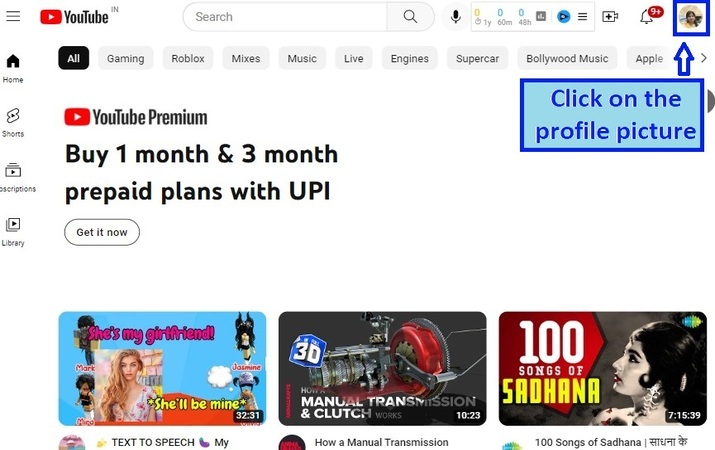The image size is (715, 450).
Task: Click the profile picture avatar
Action: [x=690, y=17]
